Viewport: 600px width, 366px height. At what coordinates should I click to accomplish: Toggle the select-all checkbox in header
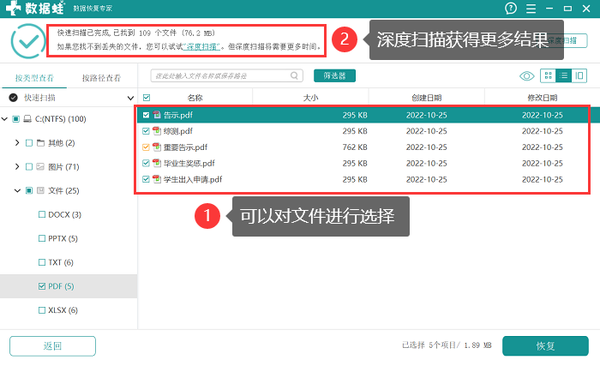[146, 98]
